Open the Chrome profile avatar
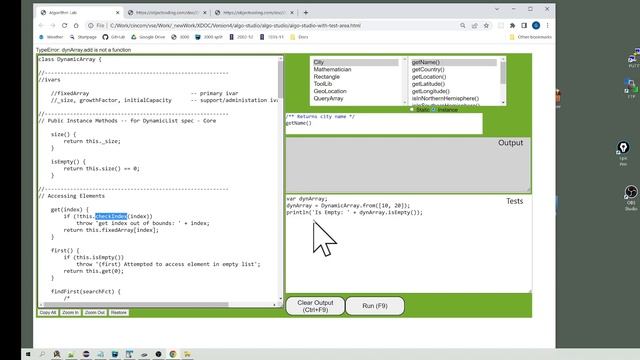This screenshot has width=640, height=360. pos(536,25)
